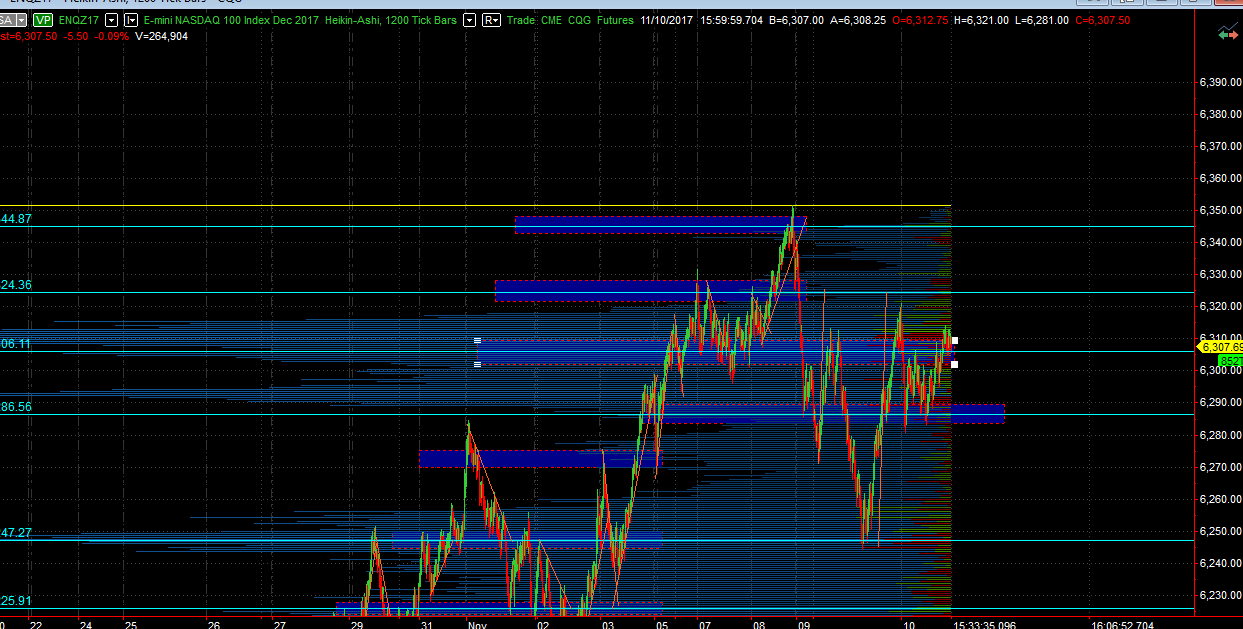This screenshot has width=1243, height=629.
Task: Click the 15:59:59.704 timestamp
Action: [x=734, y=20]
